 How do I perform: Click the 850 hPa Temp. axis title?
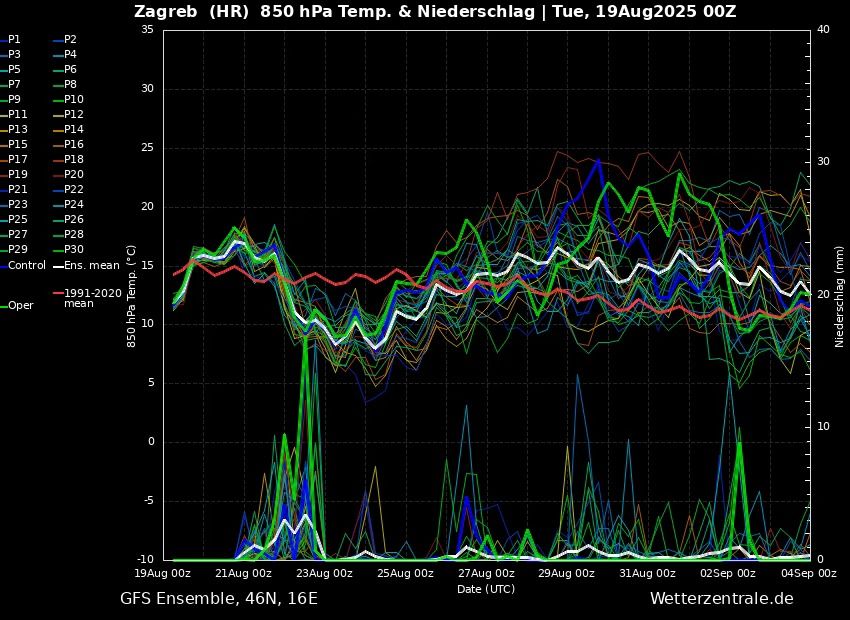pyautogui.click(x=132, y=295)
